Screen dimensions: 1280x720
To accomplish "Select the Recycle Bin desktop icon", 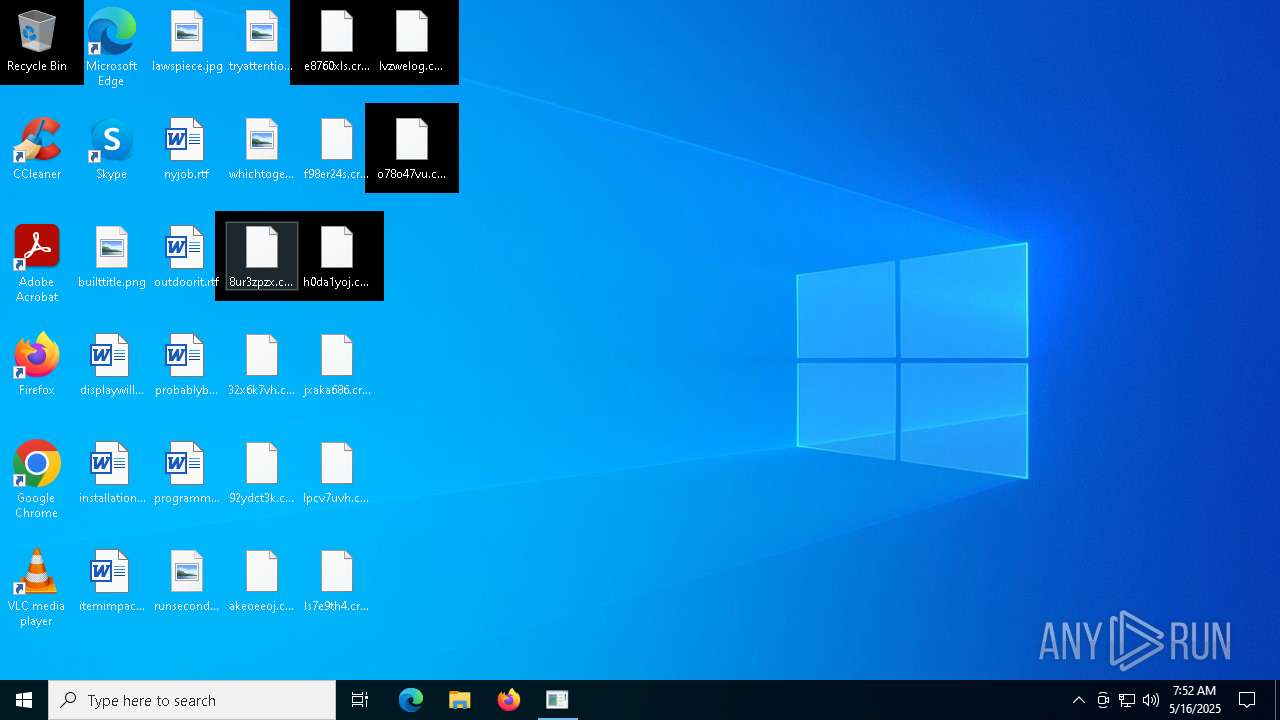I will [37, 42].
